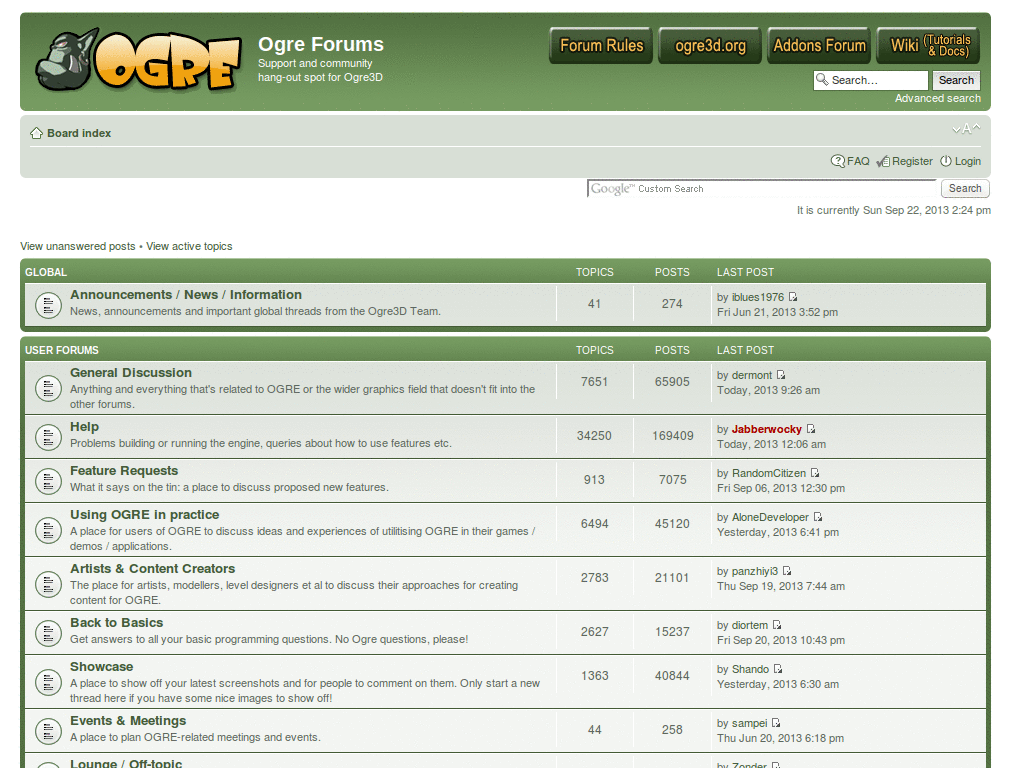Open View active topics
The height and width of the screenshot is (768, 1024).
click(x=189, y=246)
